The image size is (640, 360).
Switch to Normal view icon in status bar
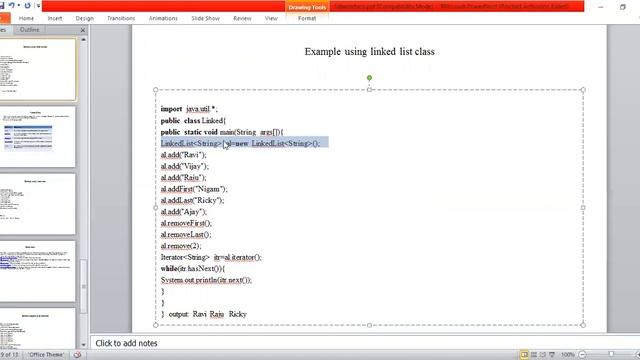[x=524, y=355]
